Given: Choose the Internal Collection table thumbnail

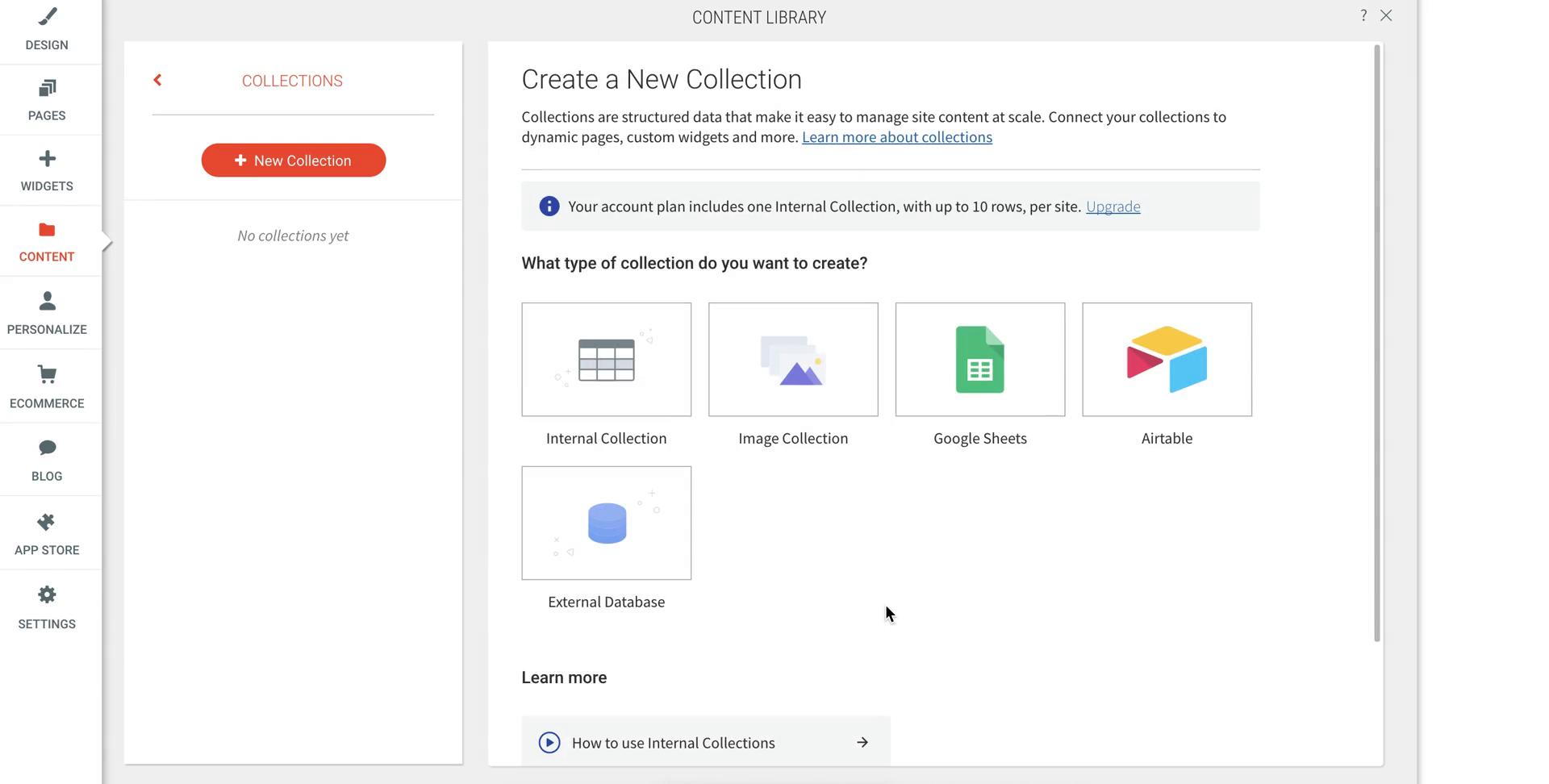Looking at the screenshot, I should pyautogui.click(x=607, y=360).
